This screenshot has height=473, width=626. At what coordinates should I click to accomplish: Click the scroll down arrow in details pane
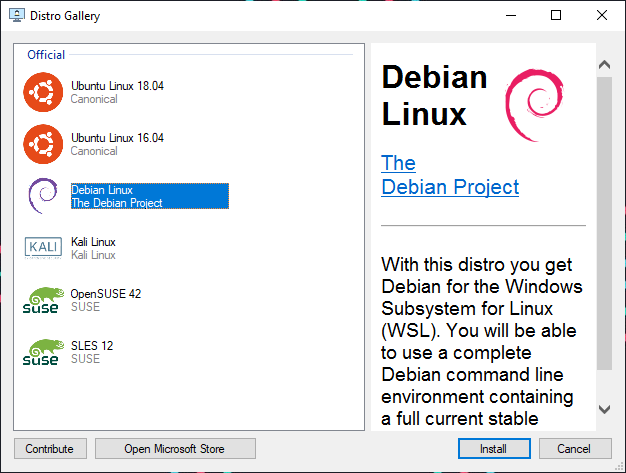604,409
